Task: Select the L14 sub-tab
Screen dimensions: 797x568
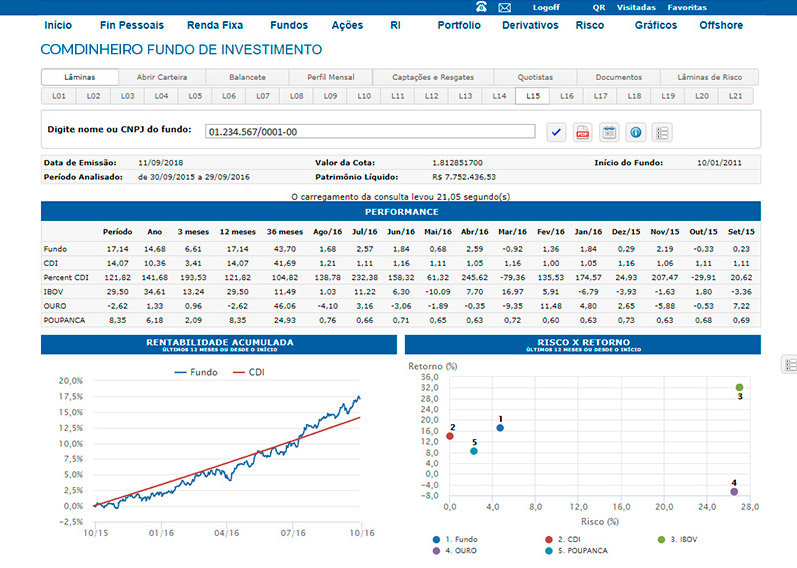Action: coord(499,96)
